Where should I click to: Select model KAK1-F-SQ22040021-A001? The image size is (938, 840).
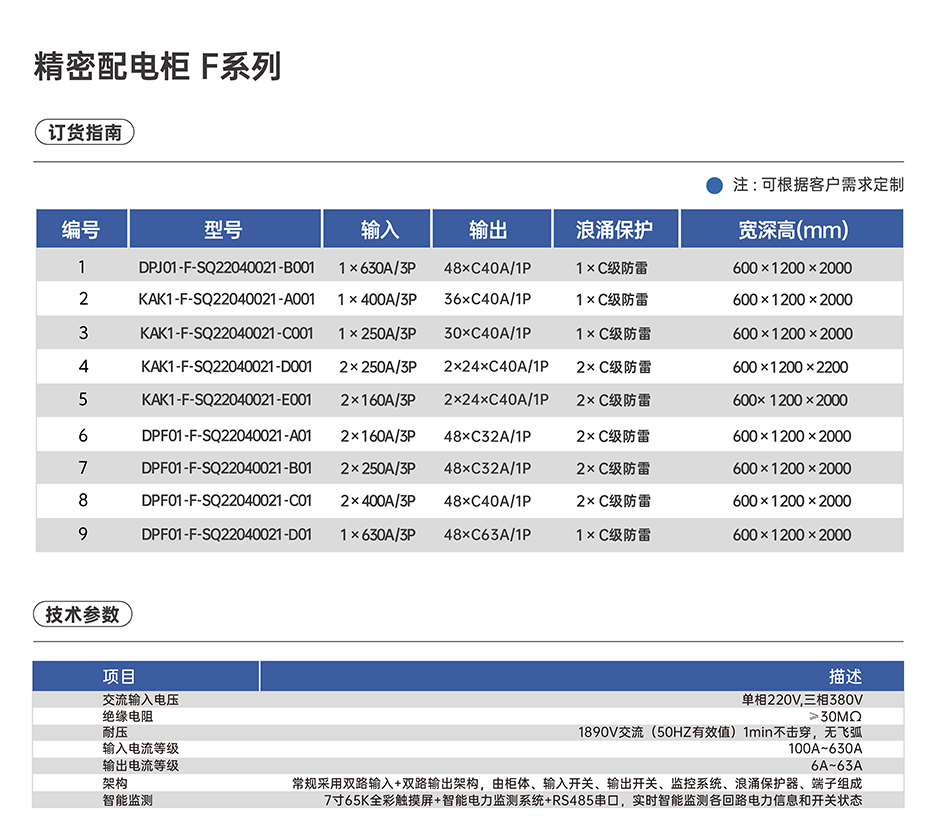(227, 299)
